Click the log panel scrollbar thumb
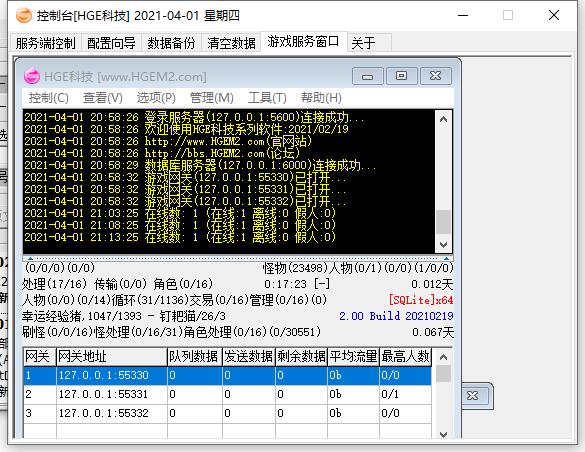 (444, 222)
